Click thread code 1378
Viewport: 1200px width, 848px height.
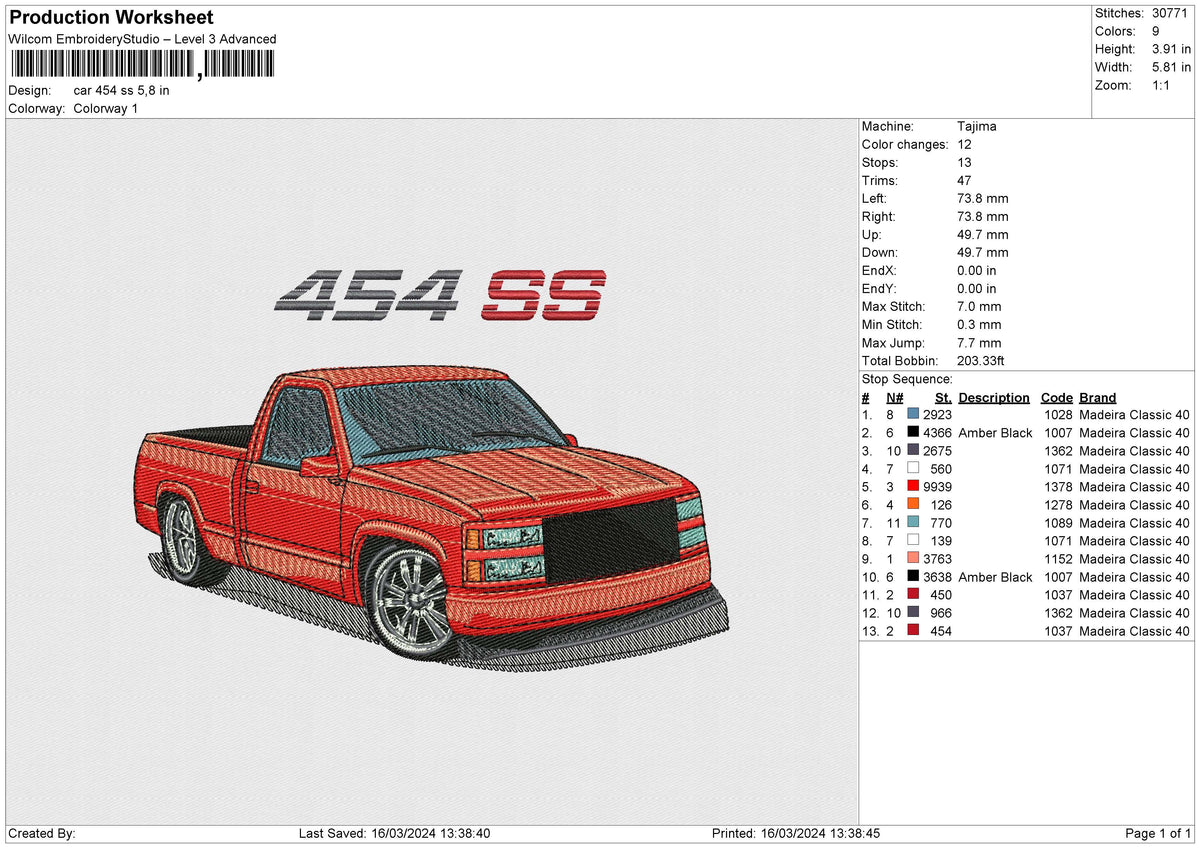(x=1057, y=486)
